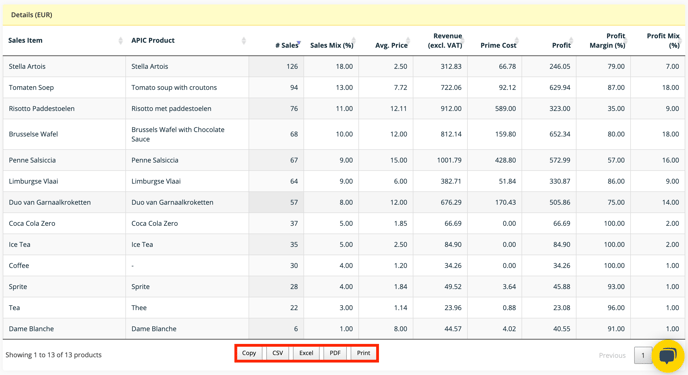The width and height of the screenshot is (688, 375).
Task: Click sales mix value 18.00 for Stella Artois
Action: (x=344, y=67)
